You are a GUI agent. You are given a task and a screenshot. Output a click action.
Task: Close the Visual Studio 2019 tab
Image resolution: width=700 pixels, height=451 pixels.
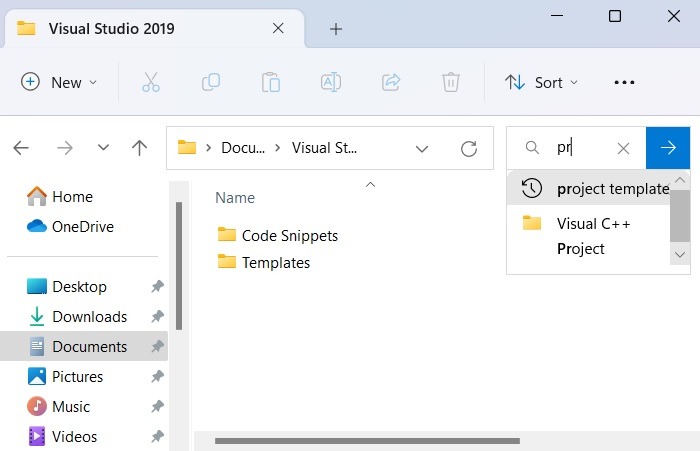tap(278, 29)
